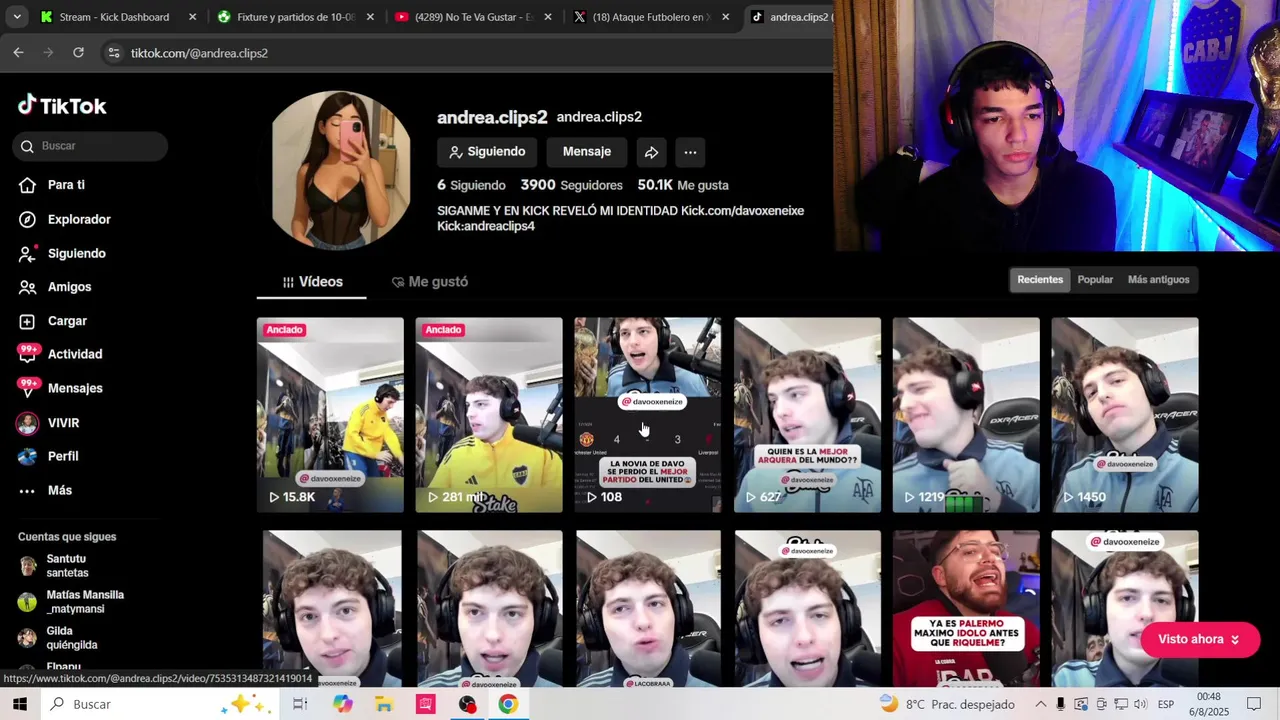Go to Siguiendo in the sidebar

point(62,253)
